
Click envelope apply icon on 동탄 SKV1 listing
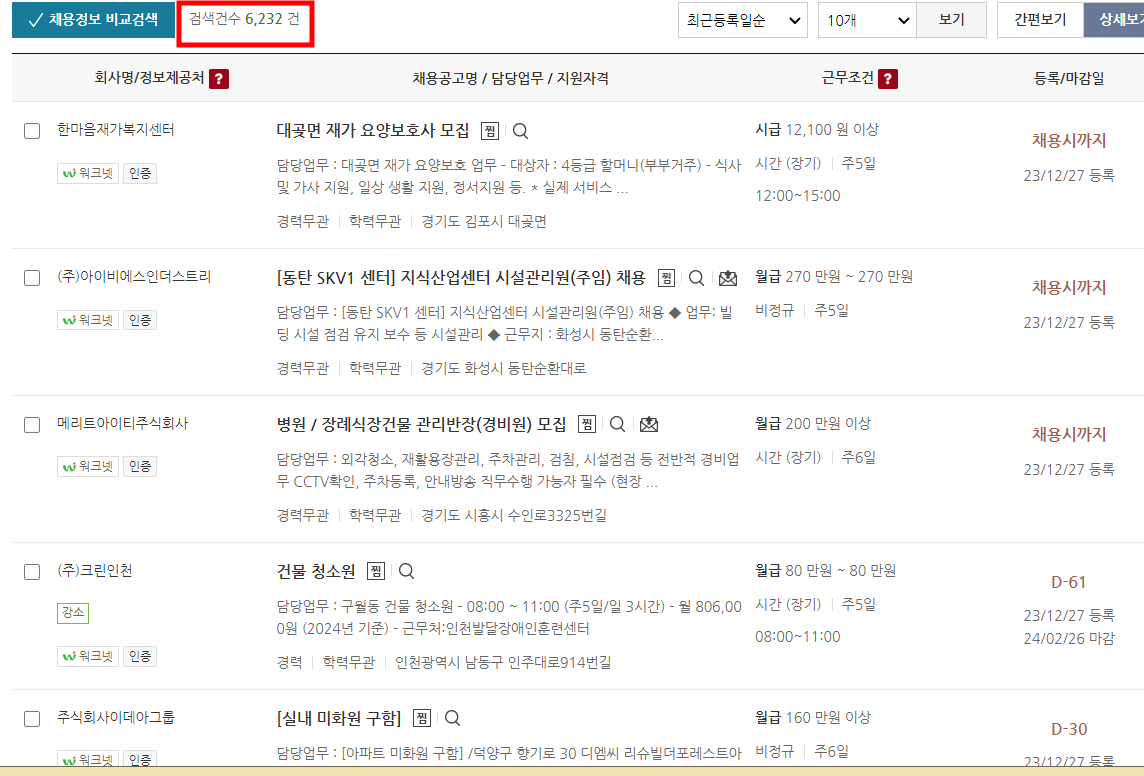727,277
